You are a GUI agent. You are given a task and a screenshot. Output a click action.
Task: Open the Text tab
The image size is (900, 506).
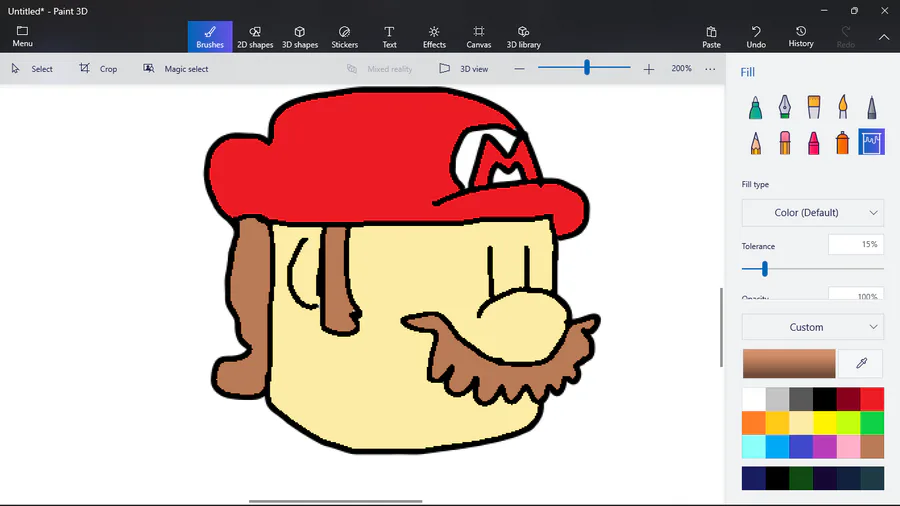coord(389,37)
